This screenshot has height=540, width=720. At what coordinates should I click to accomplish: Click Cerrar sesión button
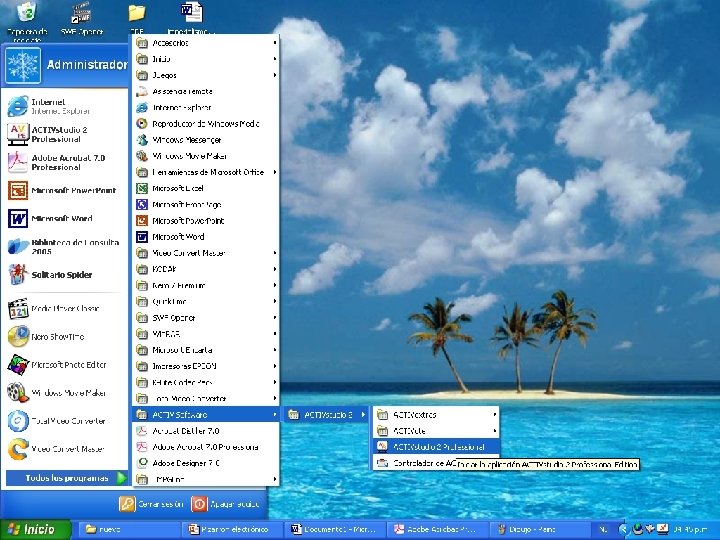152,504
